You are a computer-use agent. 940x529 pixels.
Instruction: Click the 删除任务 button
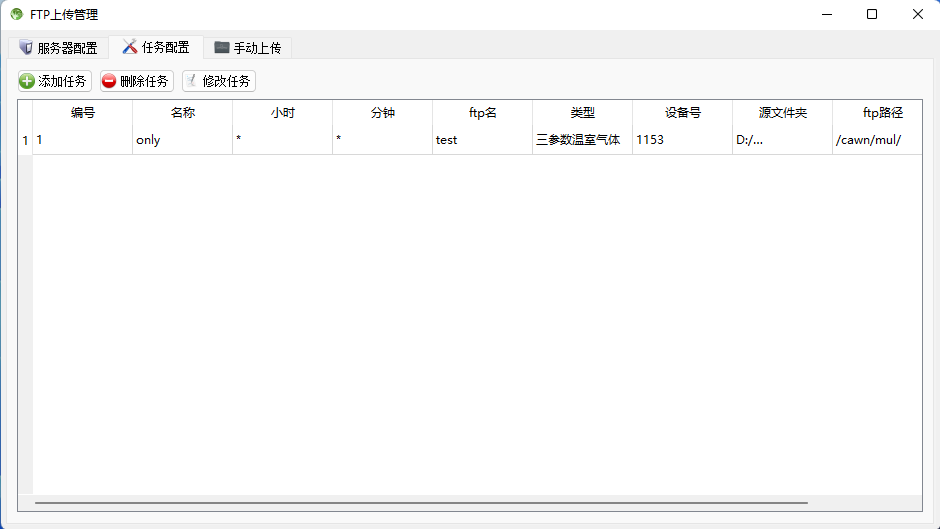pyautogui.click(x=137, y=81)
